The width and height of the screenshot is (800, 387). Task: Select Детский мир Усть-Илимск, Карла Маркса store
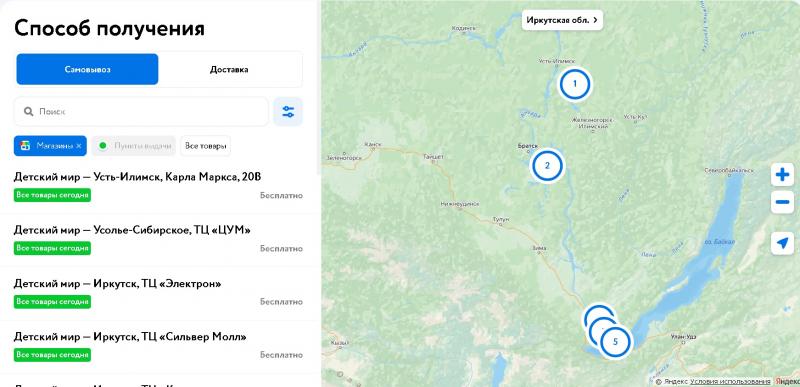[x=159, y=186]
